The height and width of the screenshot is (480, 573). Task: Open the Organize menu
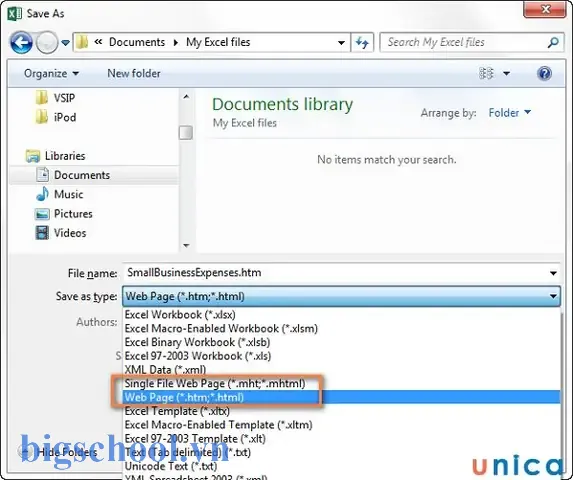(x=51, y=73)
